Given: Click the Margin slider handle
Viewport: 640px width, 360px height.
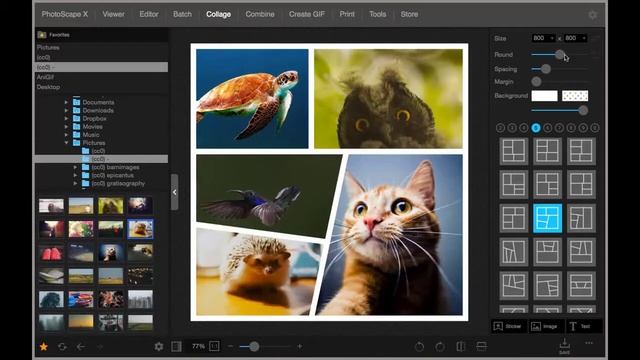Looking at the screenshot, I should pyautogui.click(x=536, y=82).
